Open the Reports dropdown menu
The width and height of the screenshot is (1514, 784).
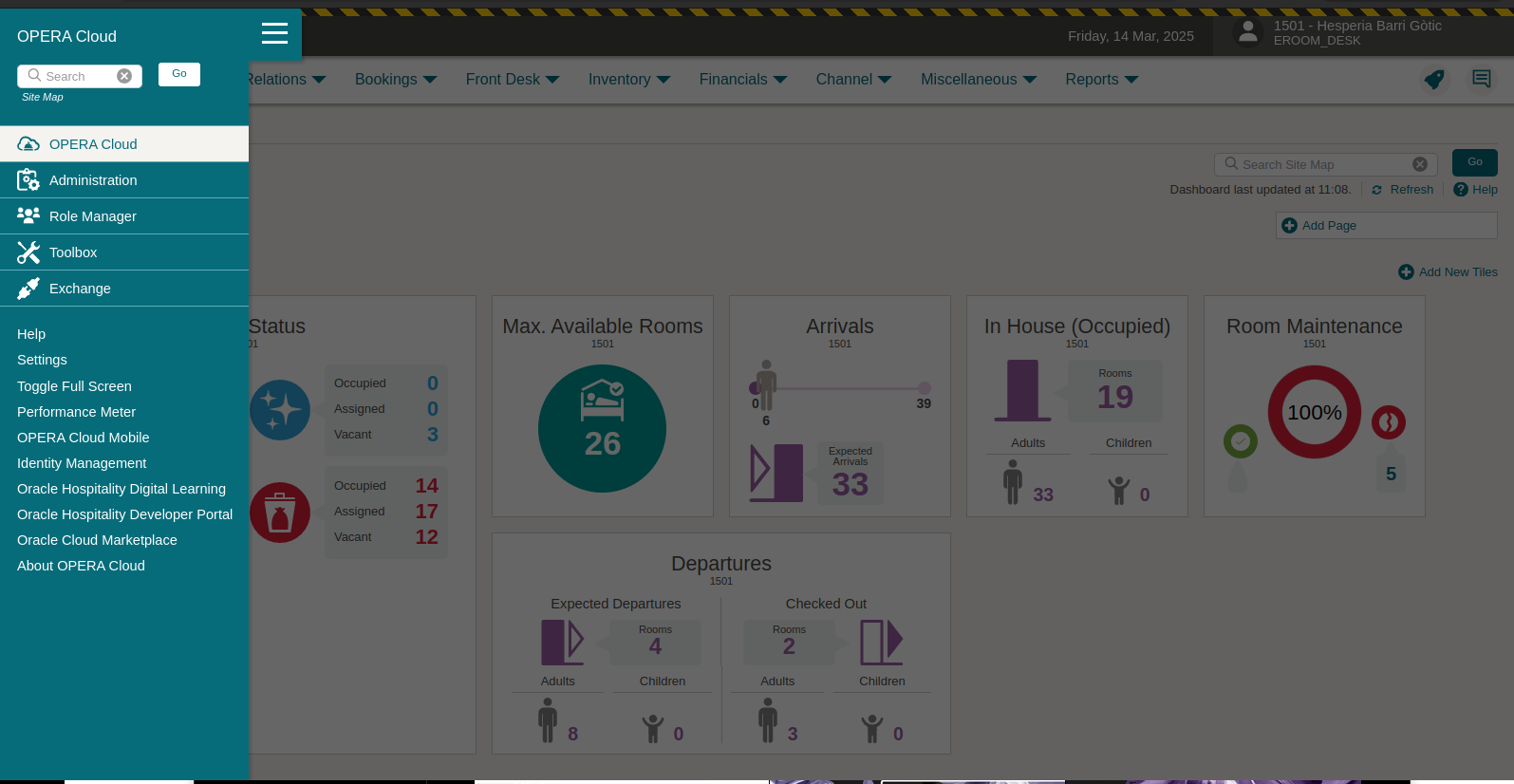[1101, 80]
